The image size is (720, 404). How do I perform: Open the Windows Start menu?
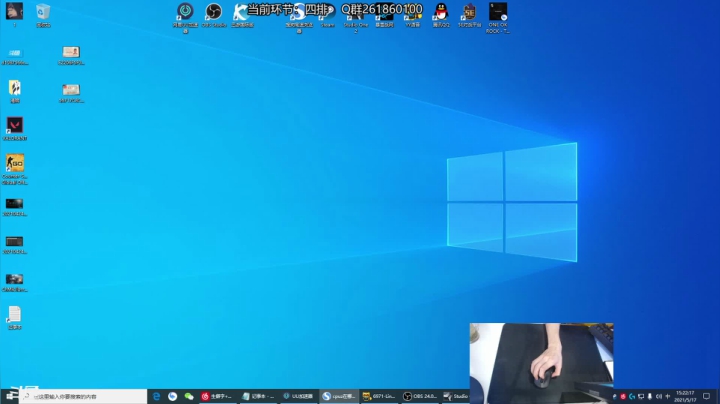[x=10, y=396]
